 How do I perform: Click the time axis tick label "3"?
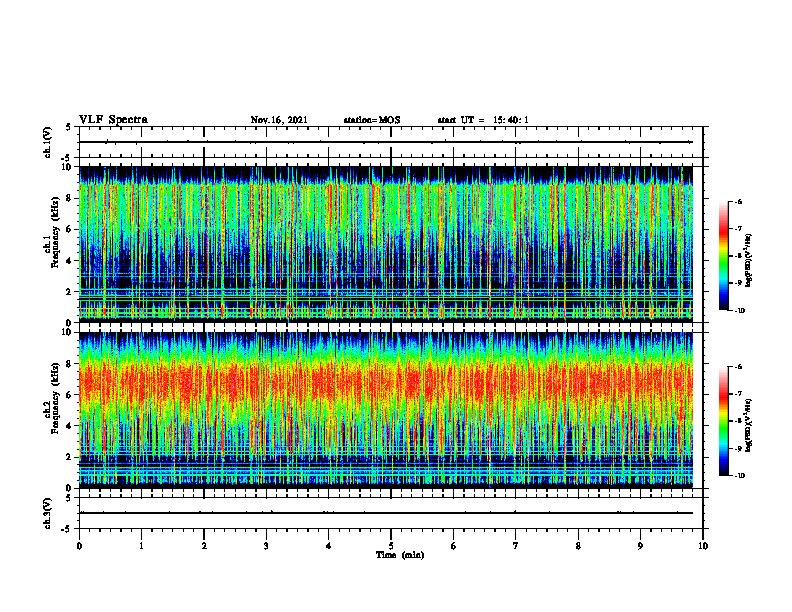266,546
